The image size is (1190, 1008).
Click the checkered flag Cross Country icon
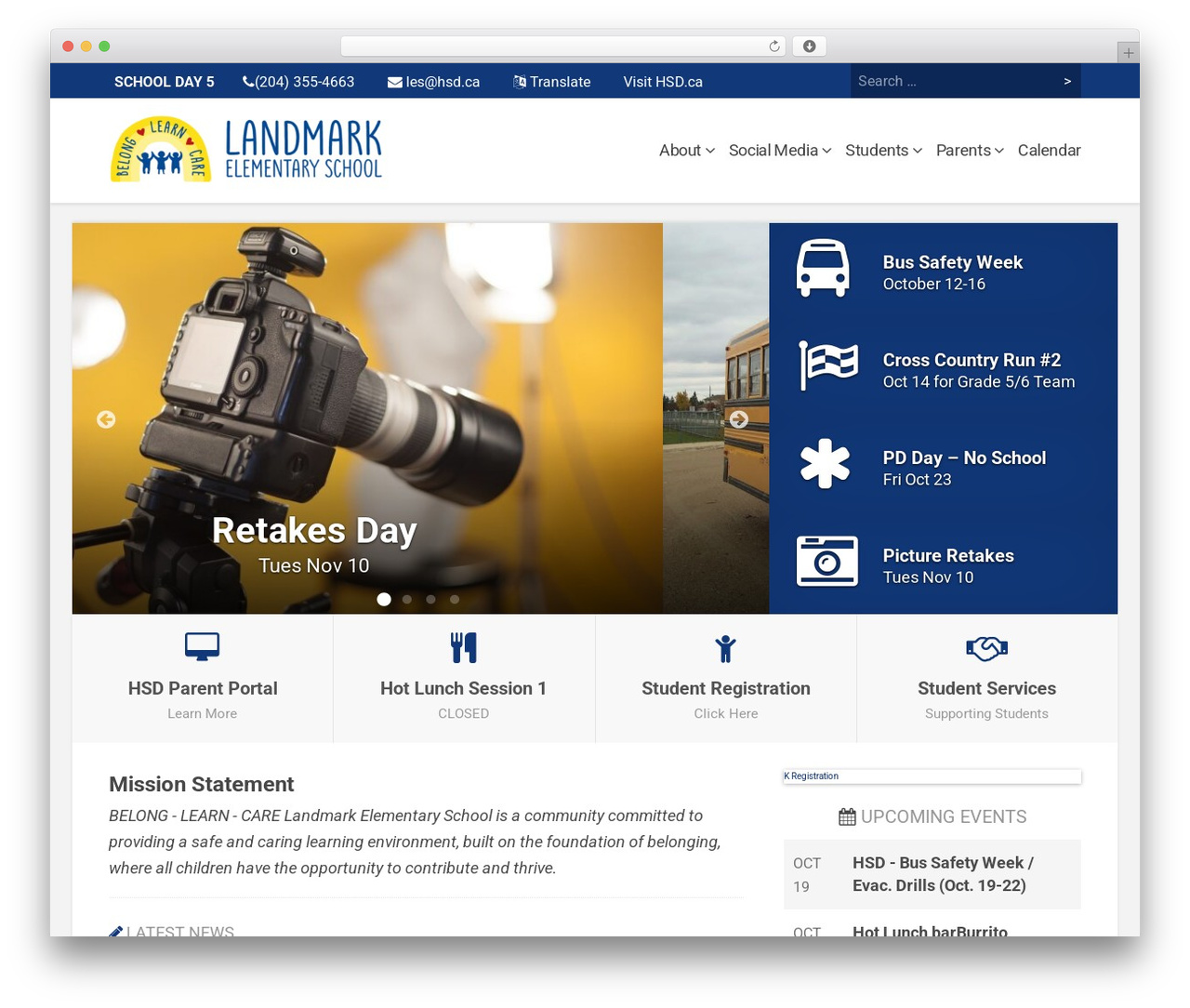click(x=827, y=365)
